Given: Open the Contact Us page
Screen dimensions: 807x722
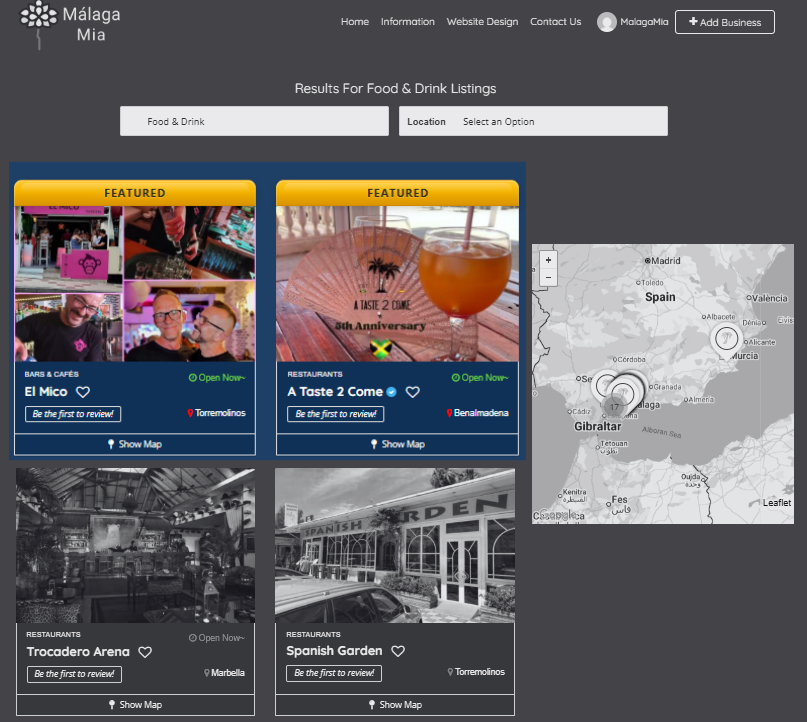Looking at the screenshot, I should pos(555,22).
